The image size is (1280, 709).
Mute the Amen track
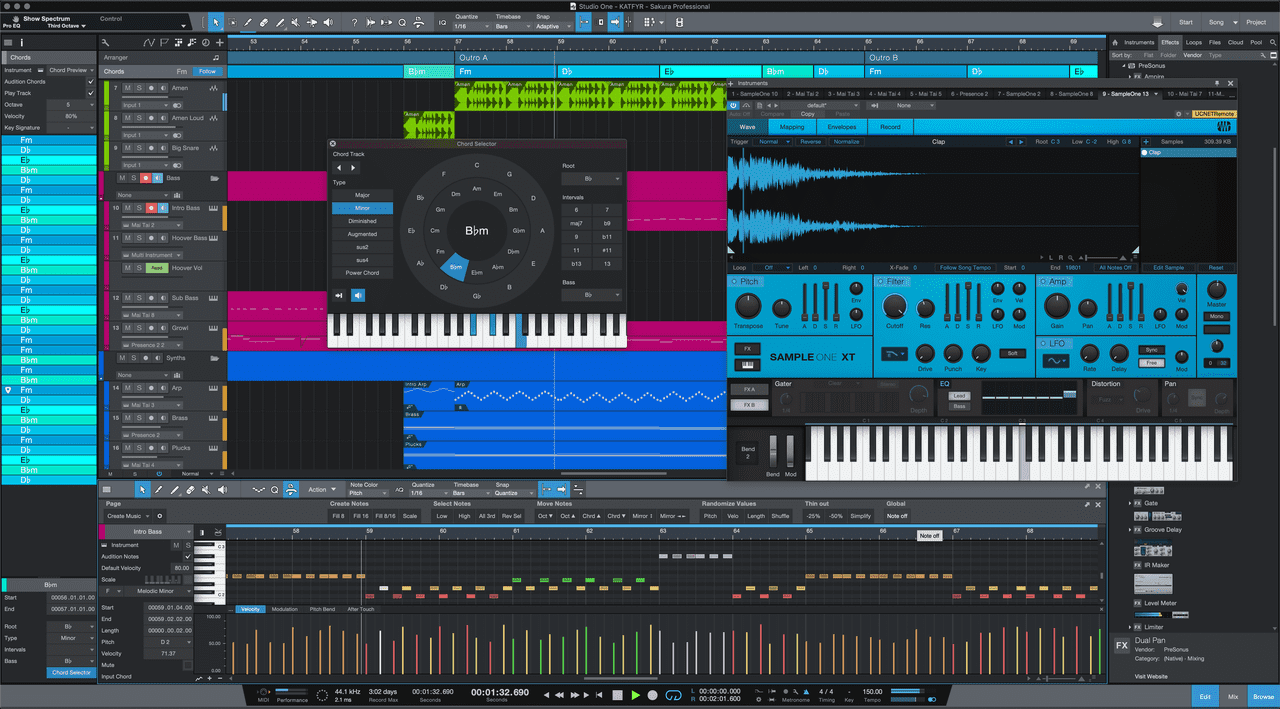click(128, 88)
